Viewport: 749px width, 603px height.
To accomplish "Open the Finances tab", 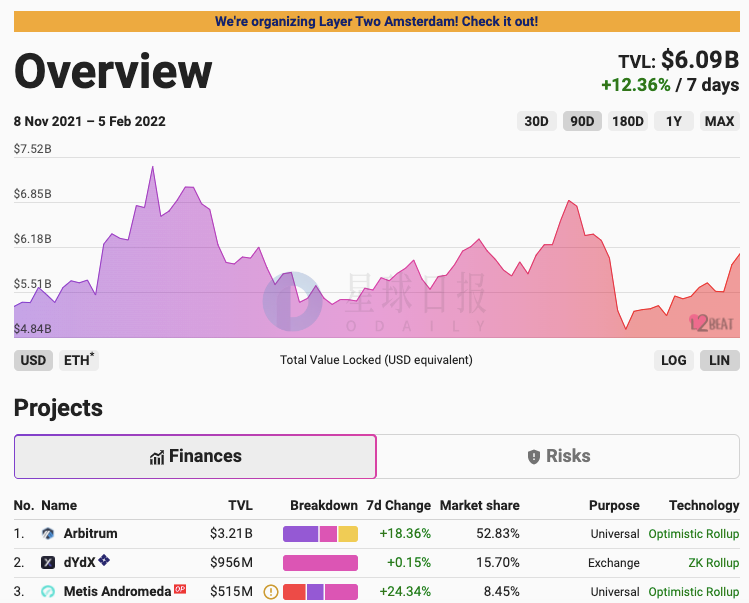I will tap(195, 456).
